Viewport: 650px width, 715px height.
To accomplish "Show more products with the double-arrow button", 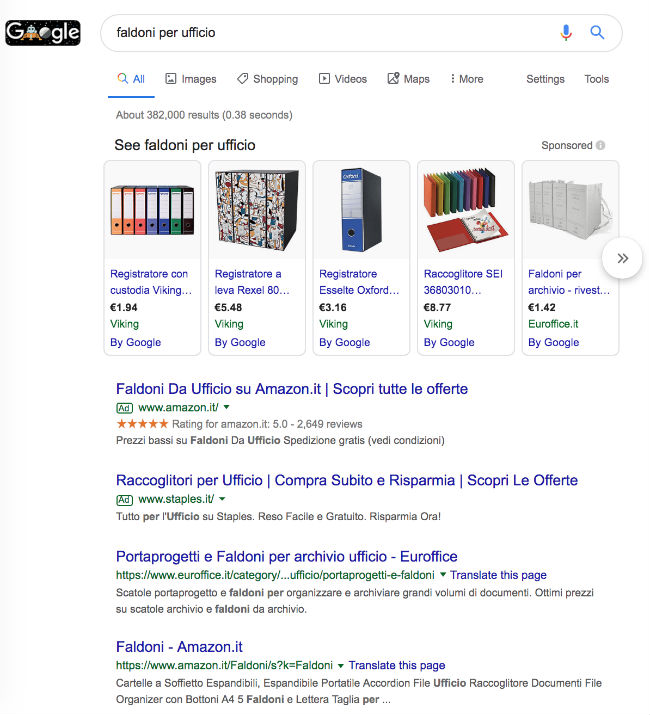I will [x=622, y=258].
